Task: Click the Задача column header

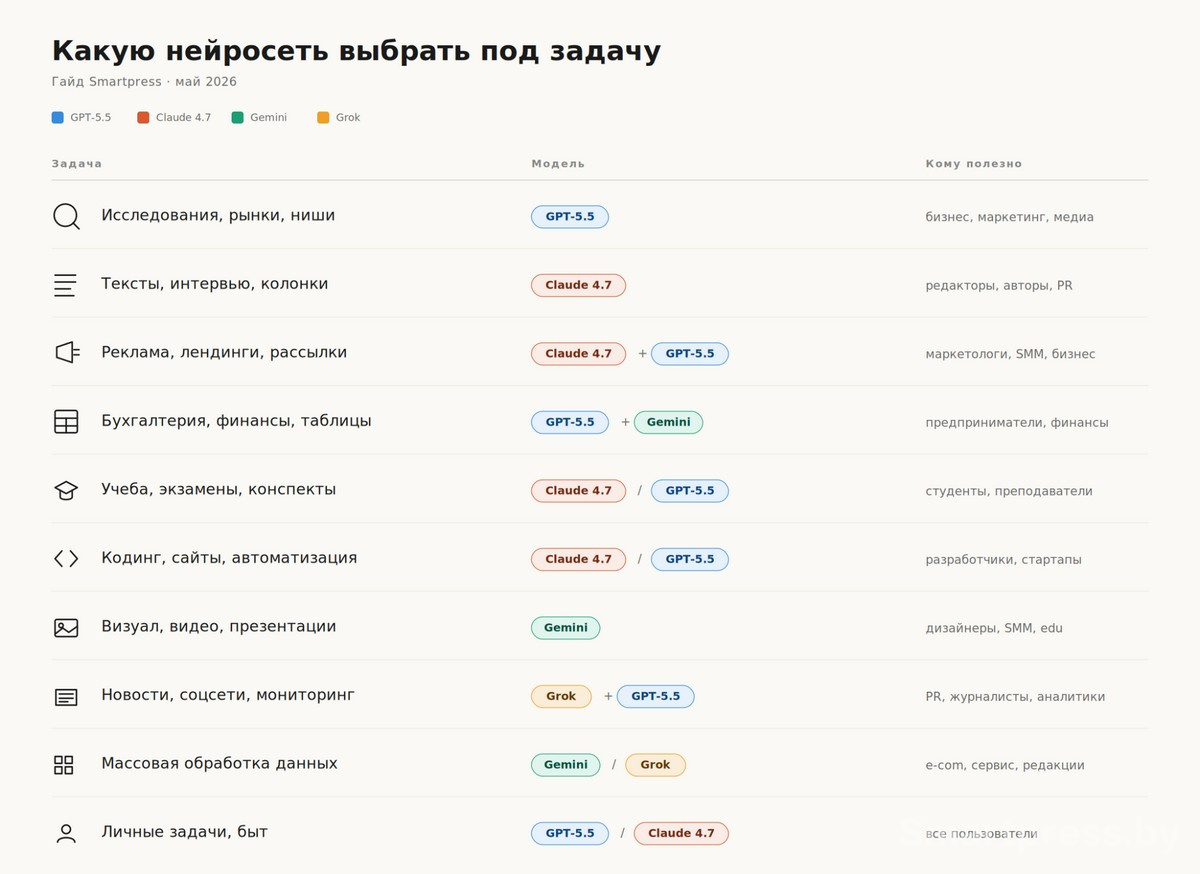Action: point(77,164)
